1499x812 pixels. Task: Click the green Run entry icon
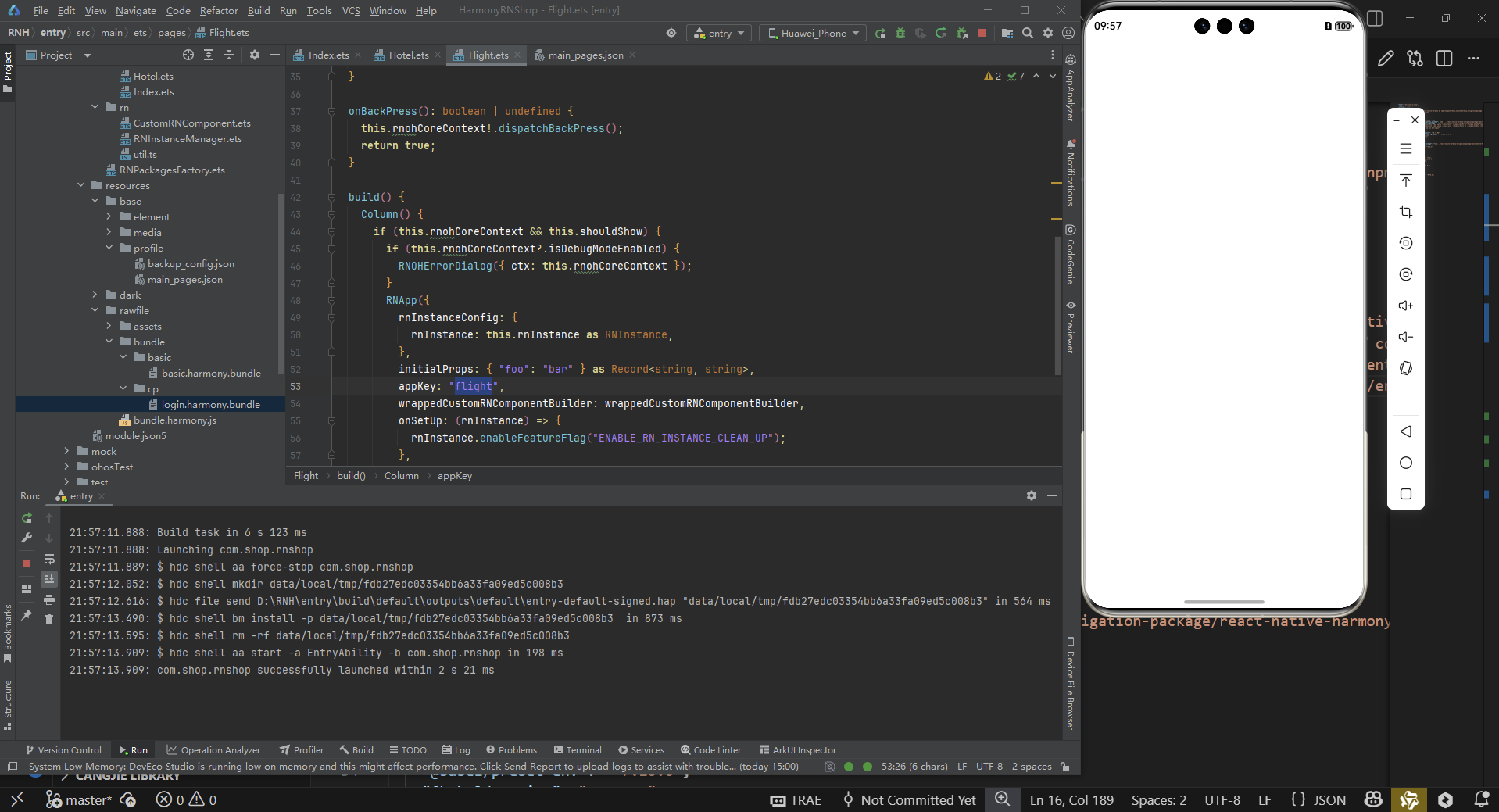(x=880, y=33)
